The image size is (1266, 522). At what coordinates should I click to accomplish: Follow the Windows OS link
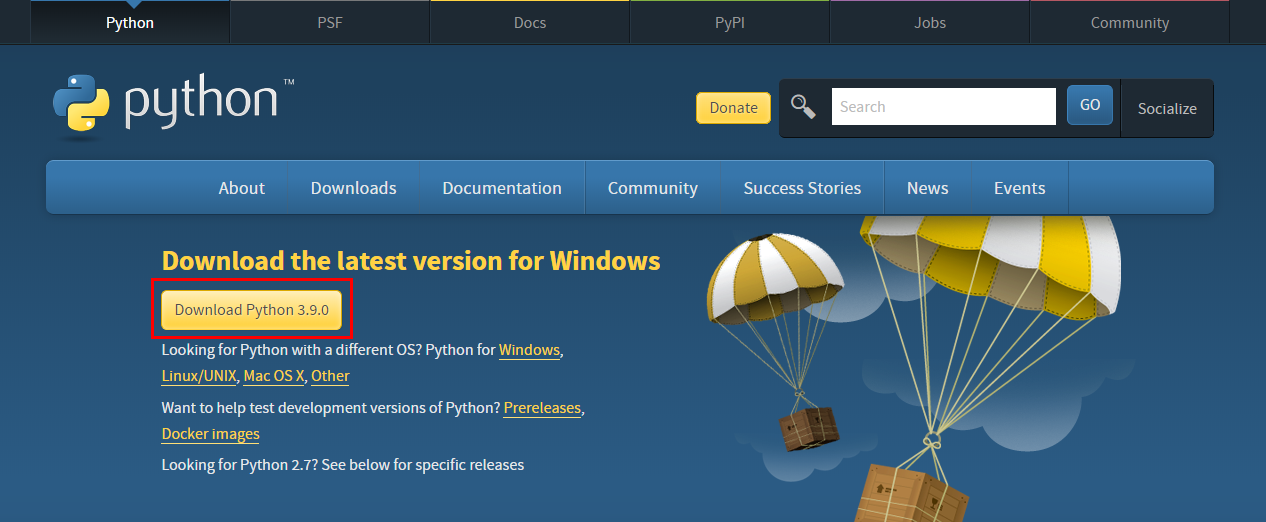coord(530,351)
